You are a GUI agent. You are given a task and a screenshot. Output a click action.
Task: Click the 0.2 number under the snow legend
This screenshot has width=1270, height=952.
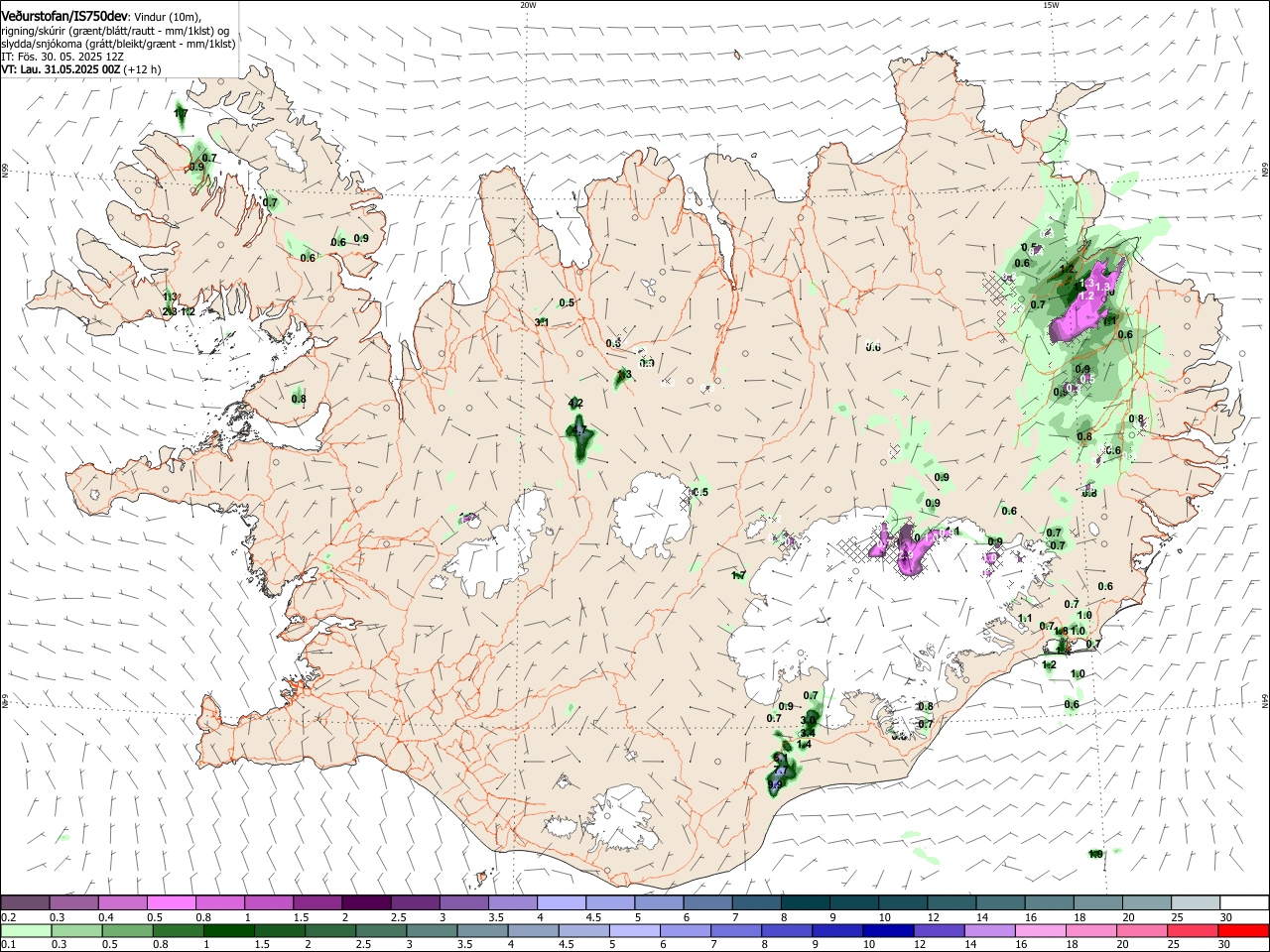click(x=8, y=916)
